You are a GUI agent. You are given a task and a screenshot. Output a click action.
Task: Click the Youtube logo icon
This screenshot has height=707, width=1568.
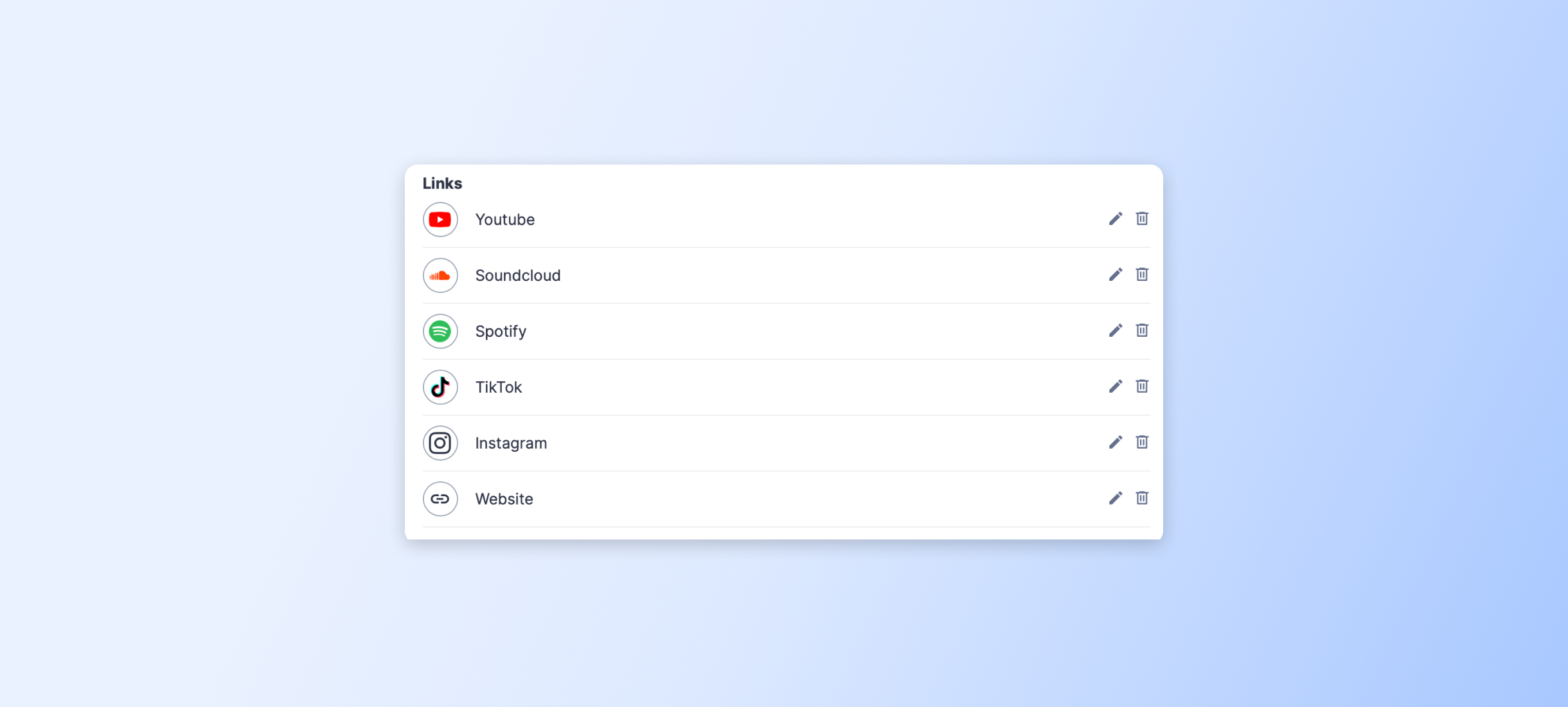click(x=440, y=220)
